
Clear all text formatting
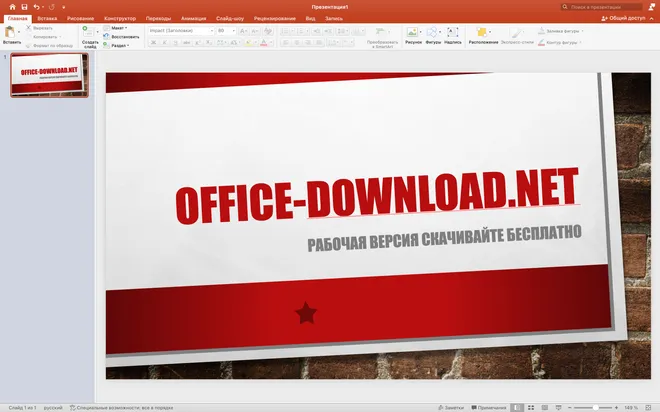[268, 31]
